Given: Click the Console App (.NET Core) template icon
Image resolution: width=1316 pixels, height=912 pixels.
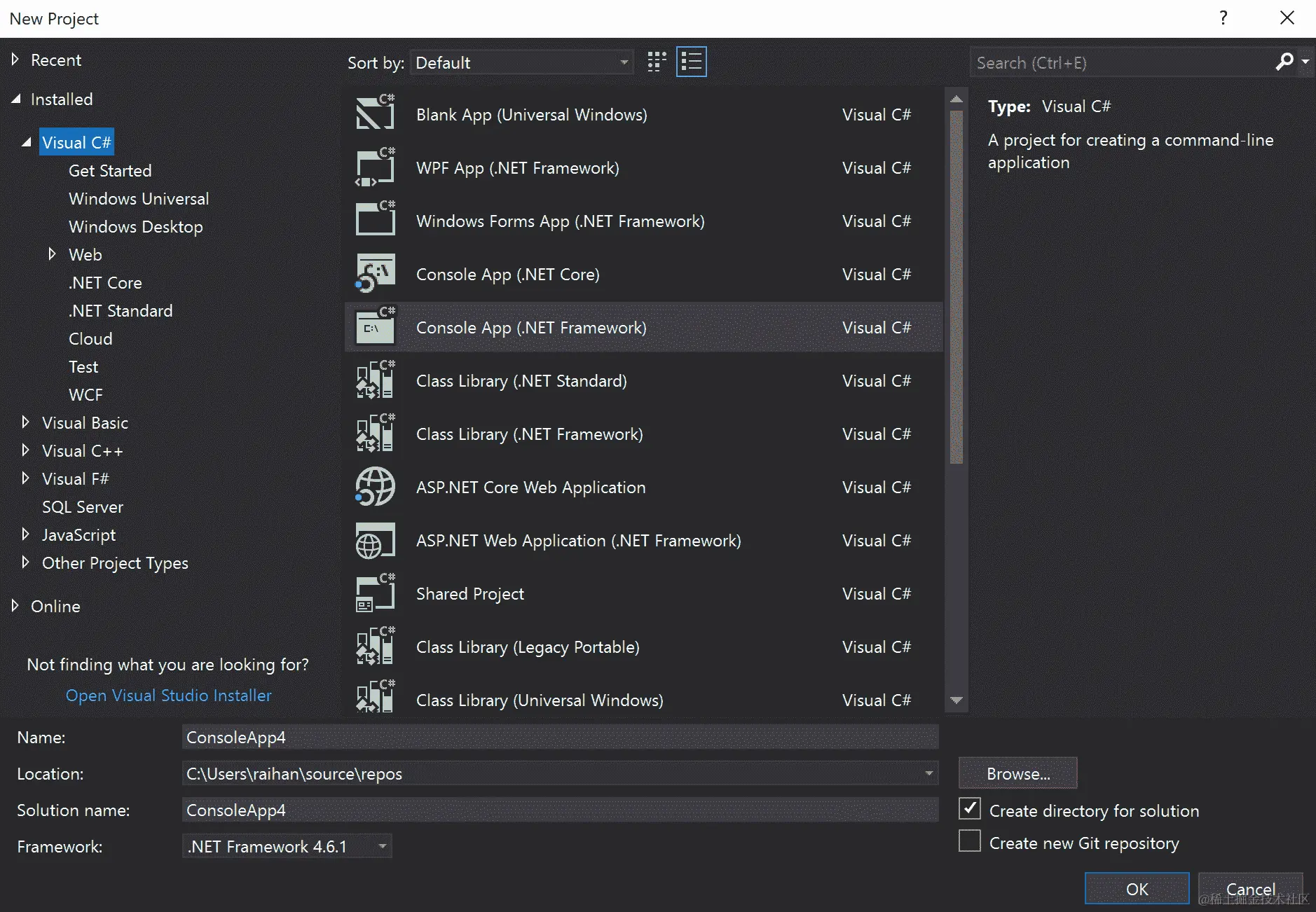Looking at the screenshot, I should [x=376, y=273].
